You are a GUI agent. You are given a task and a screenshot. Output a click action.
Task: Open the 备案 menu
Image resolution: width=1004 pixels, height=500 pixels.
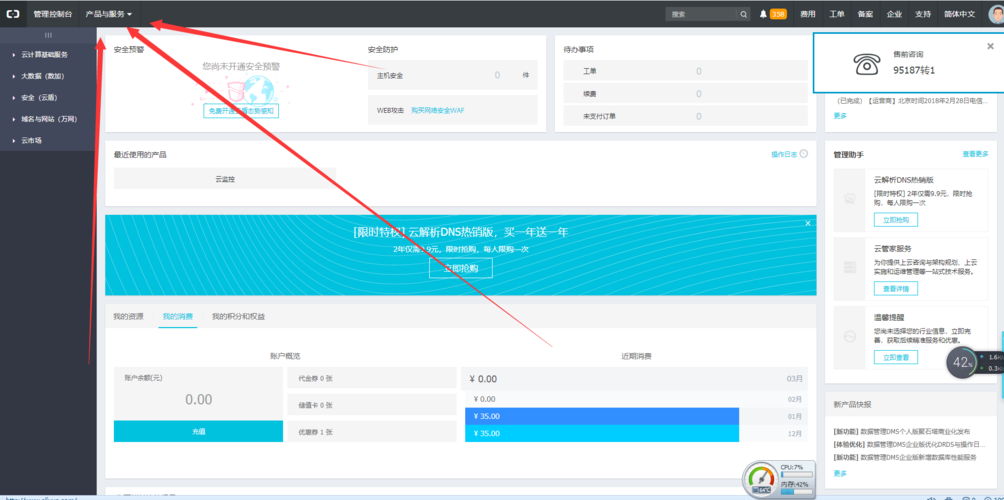click(x=865, y=14)
